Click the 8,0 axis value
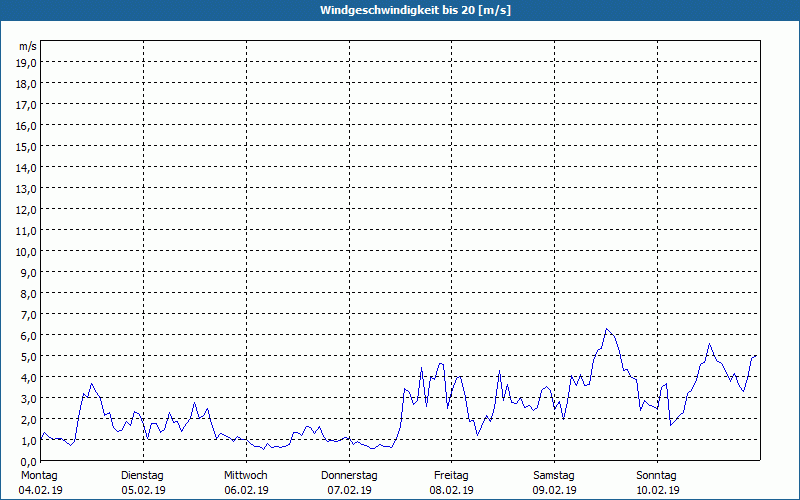 click(29, 294)
